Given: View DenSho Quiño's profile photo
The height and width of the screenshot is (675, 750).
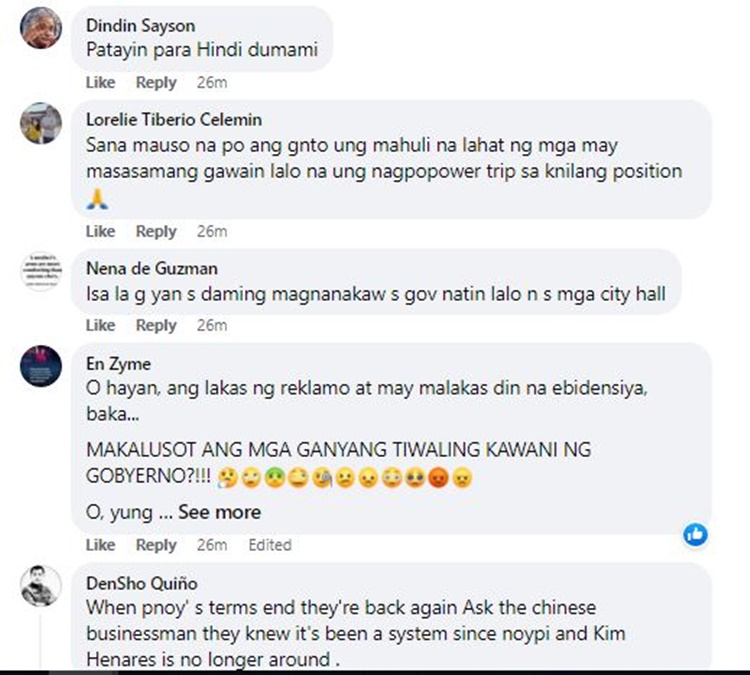Looking at the screenshot, I should click(41, 586).
